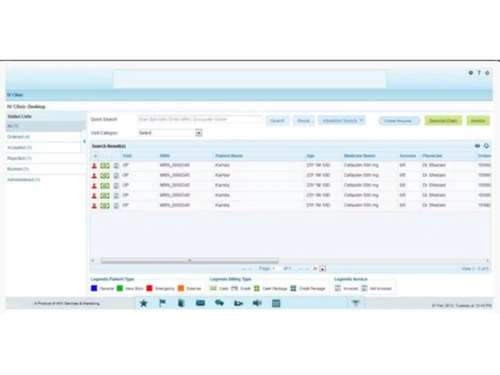This screenshot has width=500, height=375.
Task: Expand the Advanced Search dropdown
Action: (x=342, y=120)
